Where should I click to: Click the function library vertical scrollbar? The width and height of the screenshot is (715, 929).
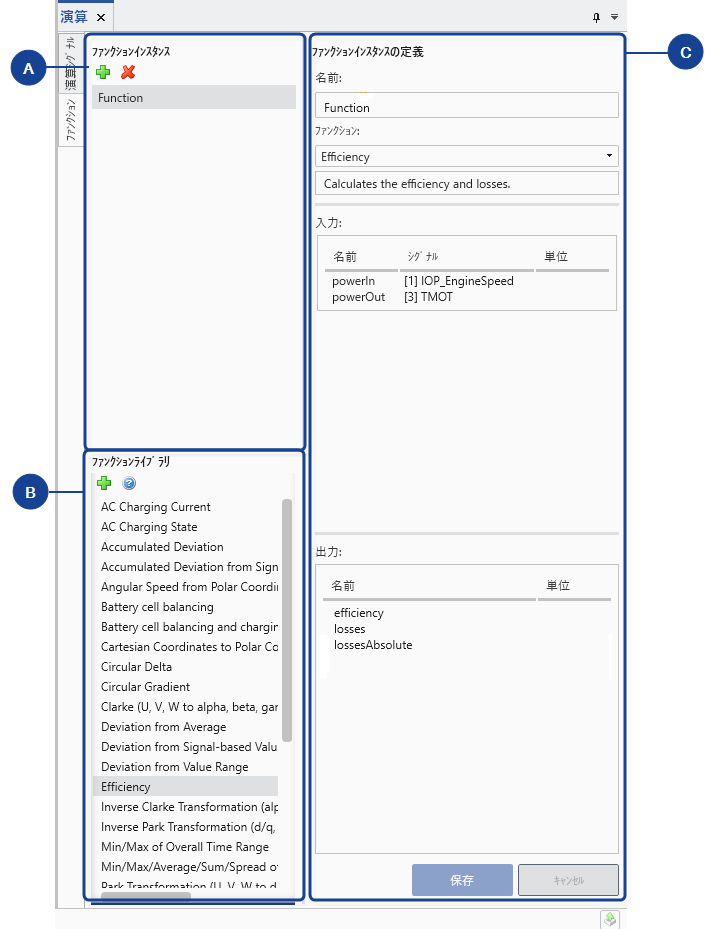(287, 620)
